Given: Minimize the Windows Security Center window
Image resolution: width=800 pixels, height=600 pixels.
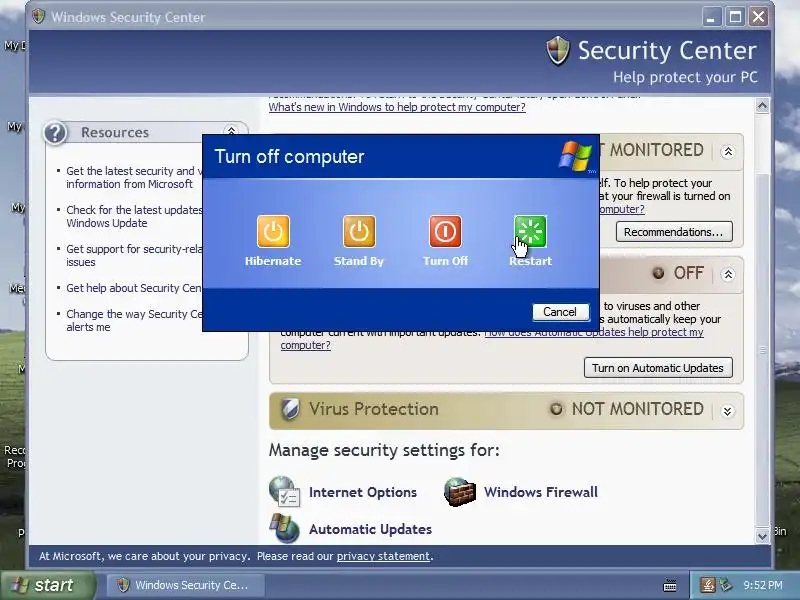Looking at the screenshot, I should [x=711, y=17].
